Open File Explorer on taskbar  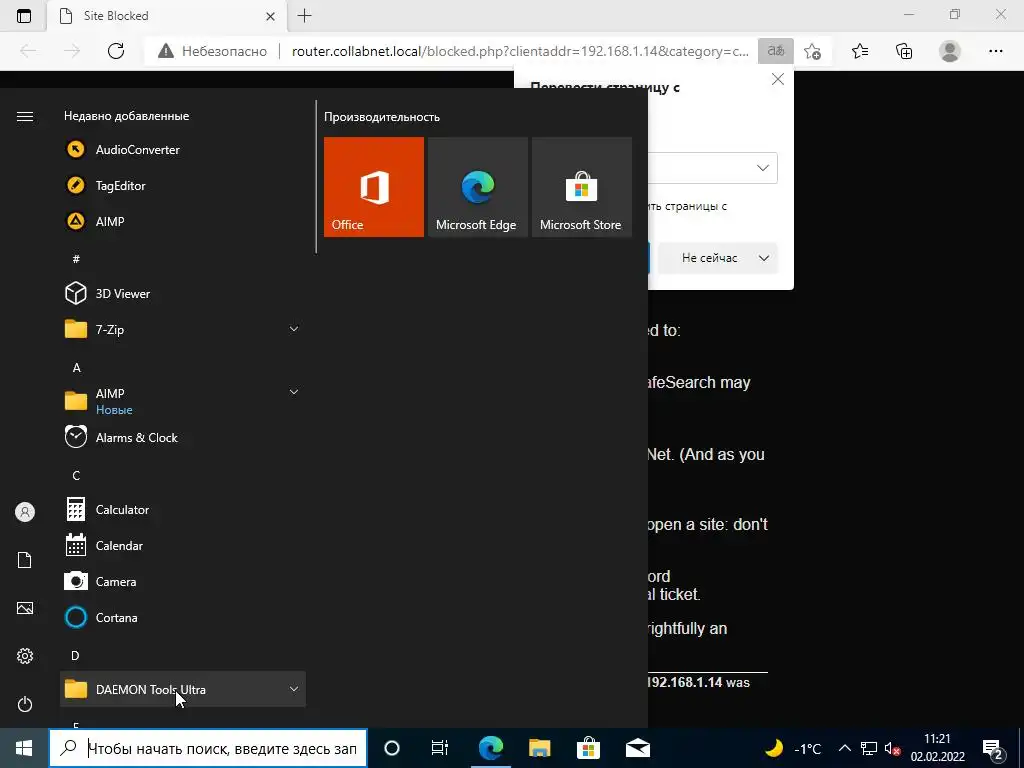539,748
